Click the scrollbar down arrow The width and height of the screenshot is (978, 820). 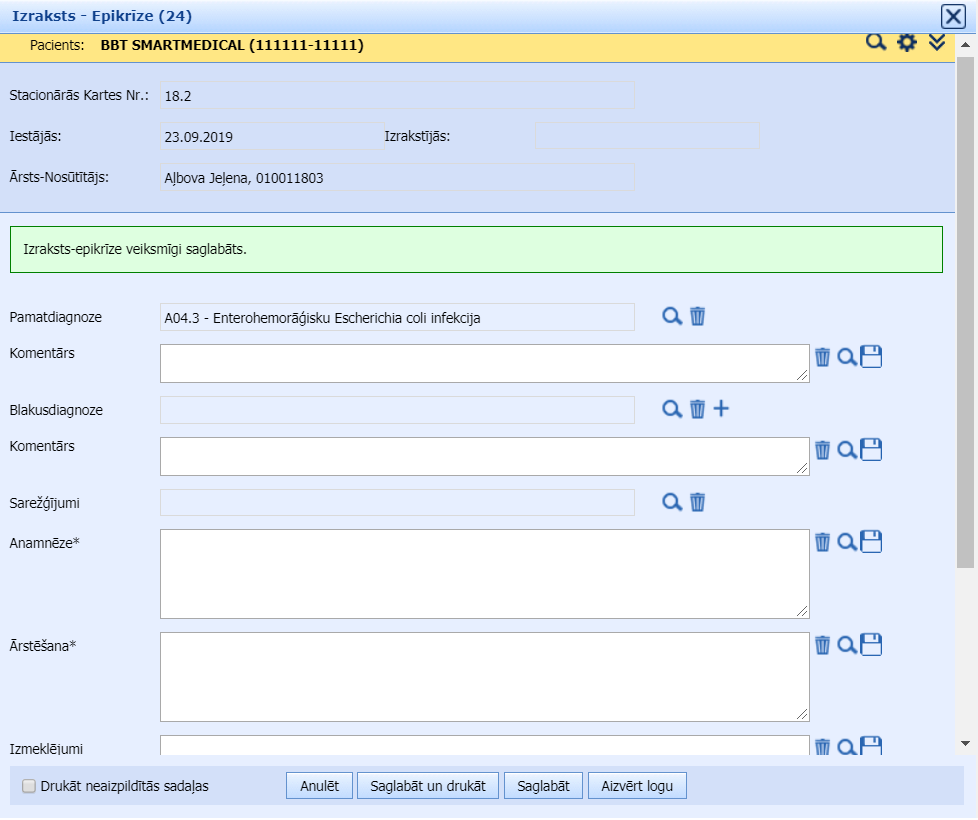pyautogui.click(x=965, y=743)
